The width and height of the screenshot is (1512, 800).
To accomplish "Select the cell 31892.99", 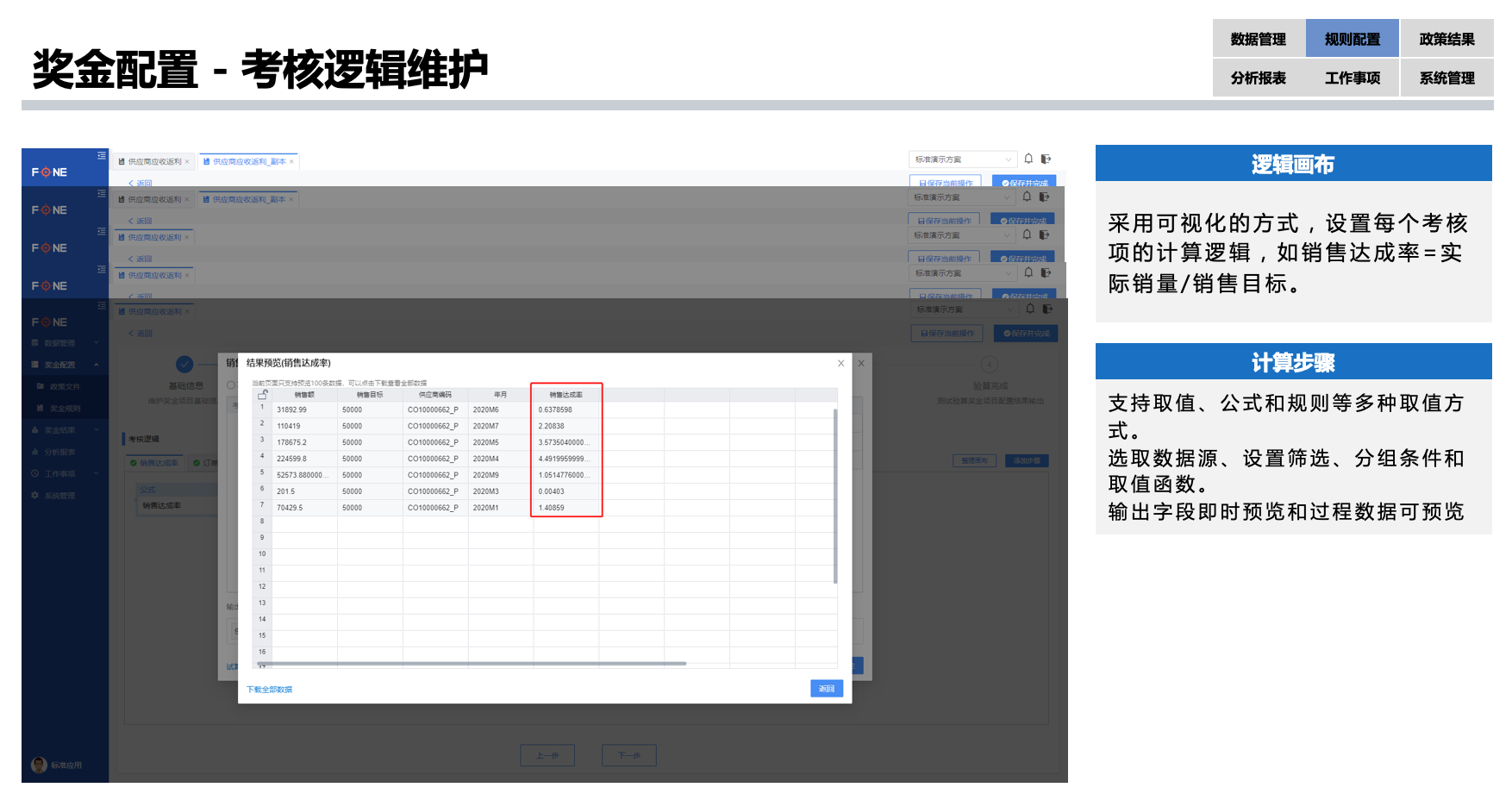I will point(304,410).
